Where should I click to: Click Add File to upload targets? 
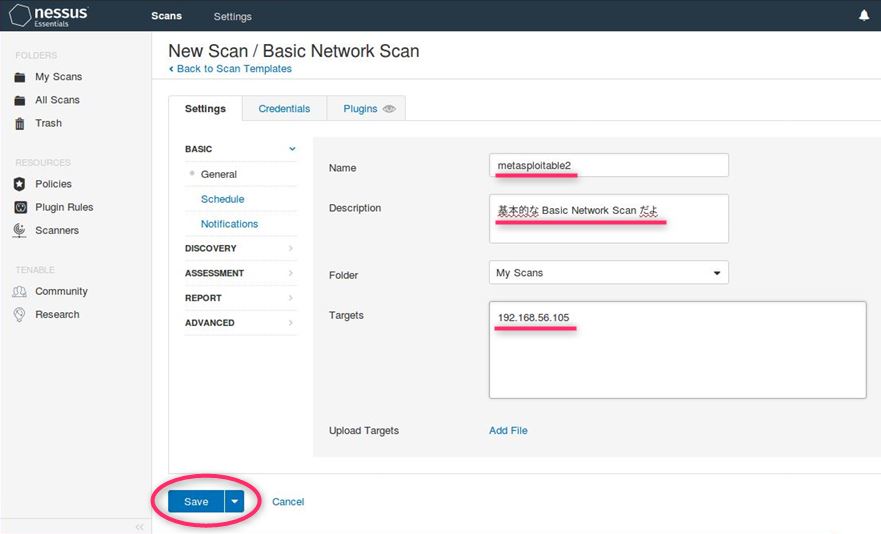coord(508,431)
